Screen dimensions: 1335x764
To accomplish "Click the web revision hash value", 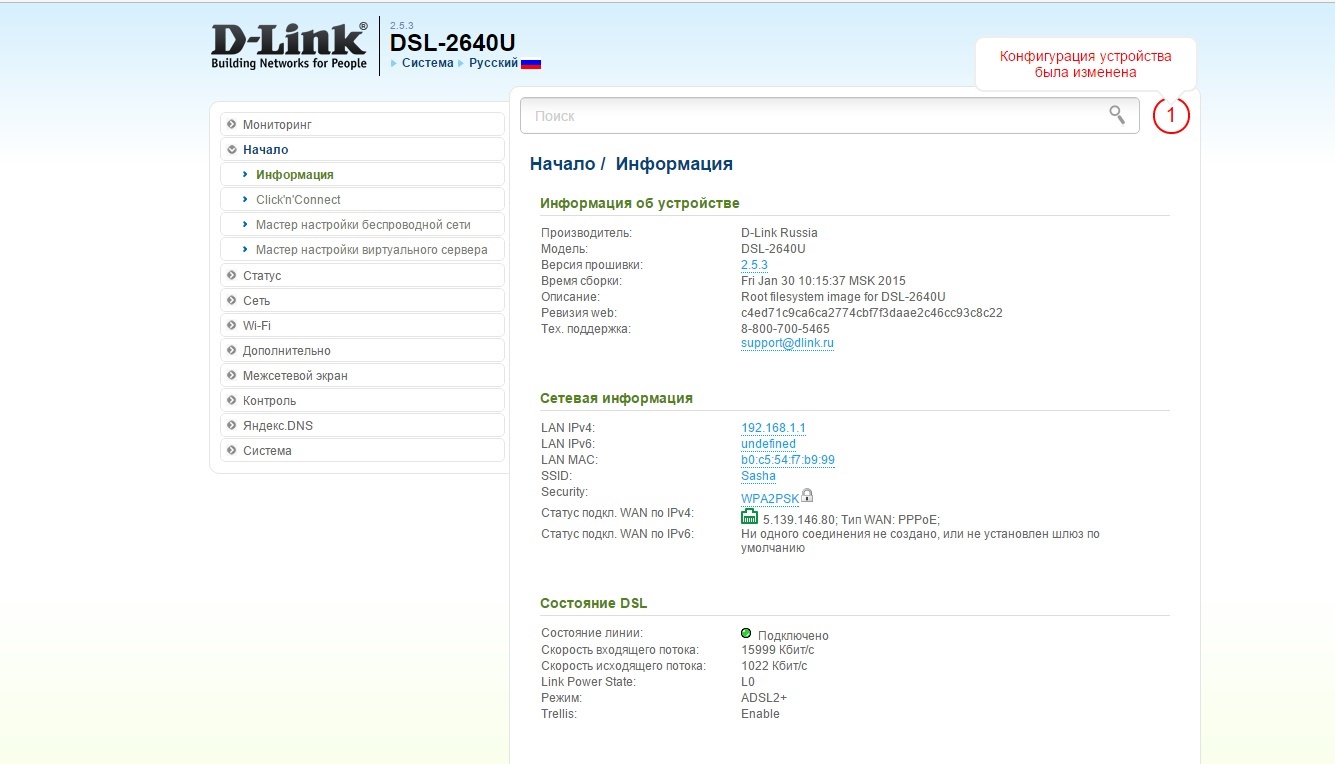I will pyautogui.click(x=872, y=313).
